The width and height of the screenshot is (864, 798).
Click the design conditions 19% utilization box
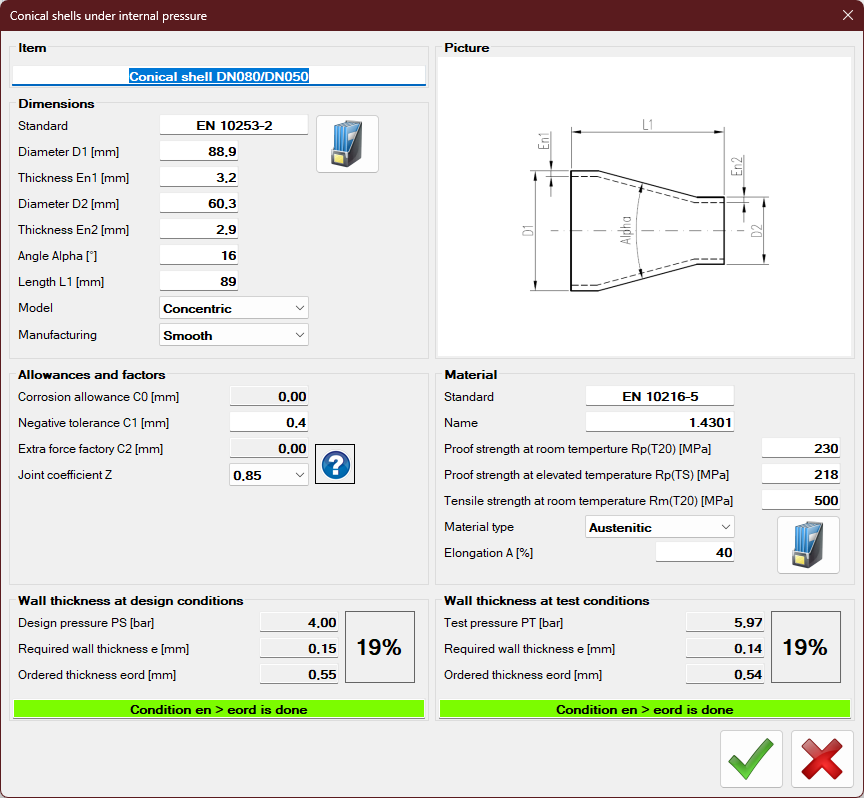click(x=379, y=647)
